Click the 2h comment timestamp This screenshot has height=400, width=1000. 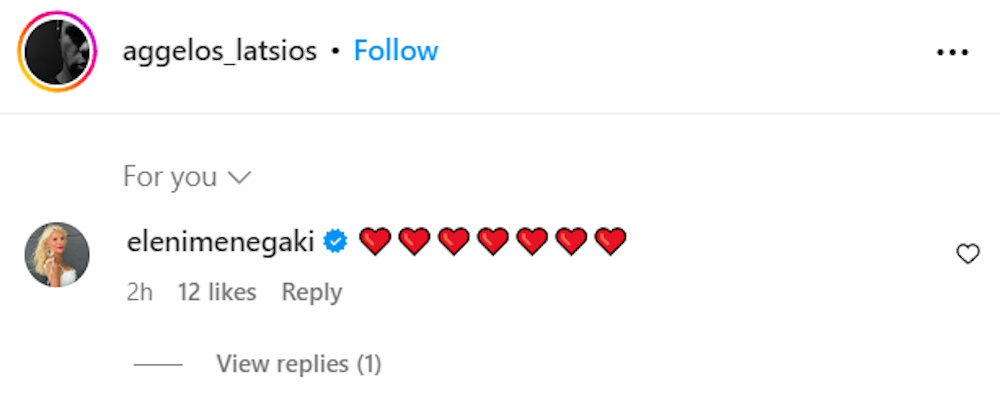pyautogui.click(x=140, y=292)
